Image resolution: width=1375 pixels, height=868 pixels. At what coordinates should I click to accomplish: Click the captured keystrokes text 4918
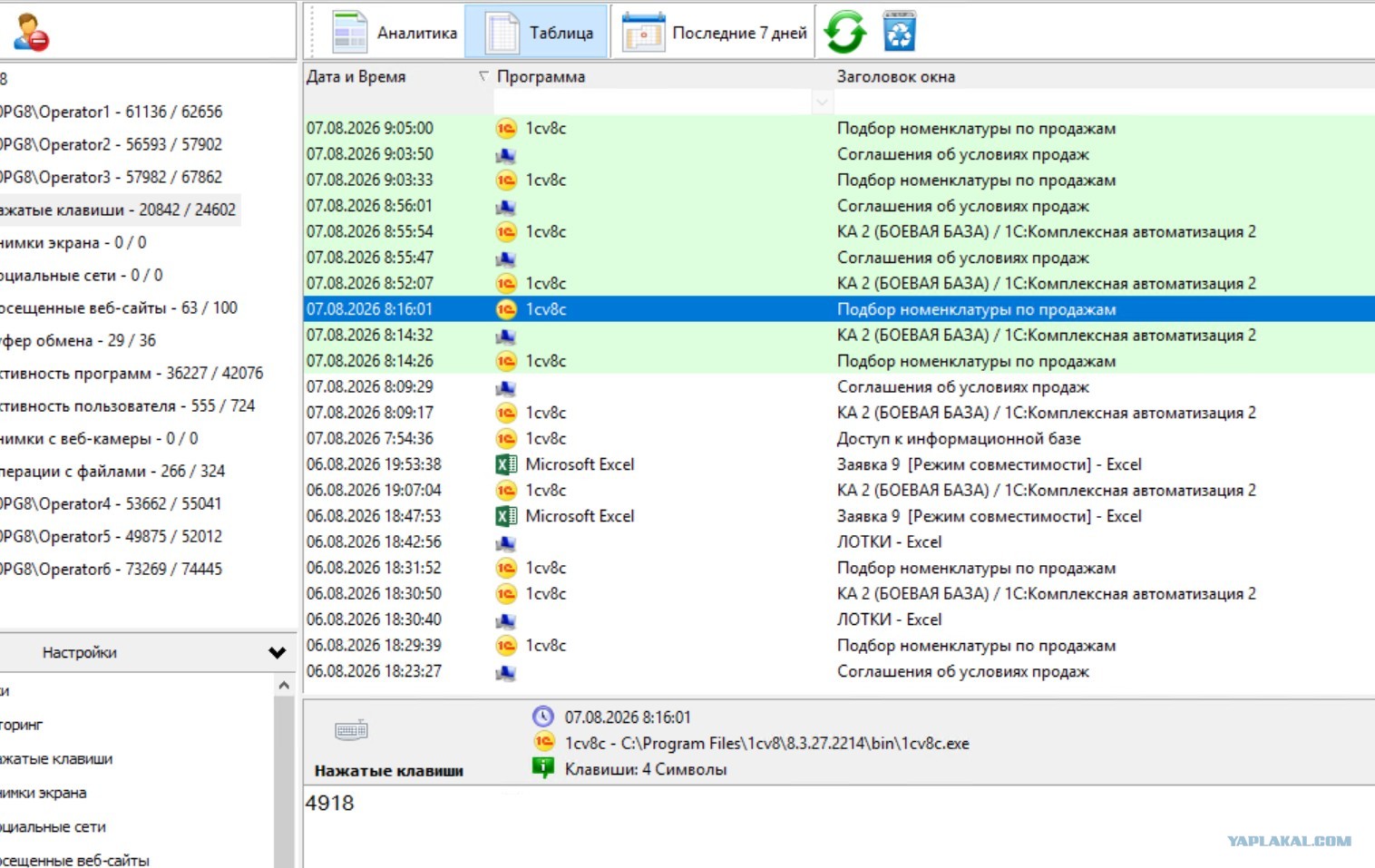pos(330,803)
